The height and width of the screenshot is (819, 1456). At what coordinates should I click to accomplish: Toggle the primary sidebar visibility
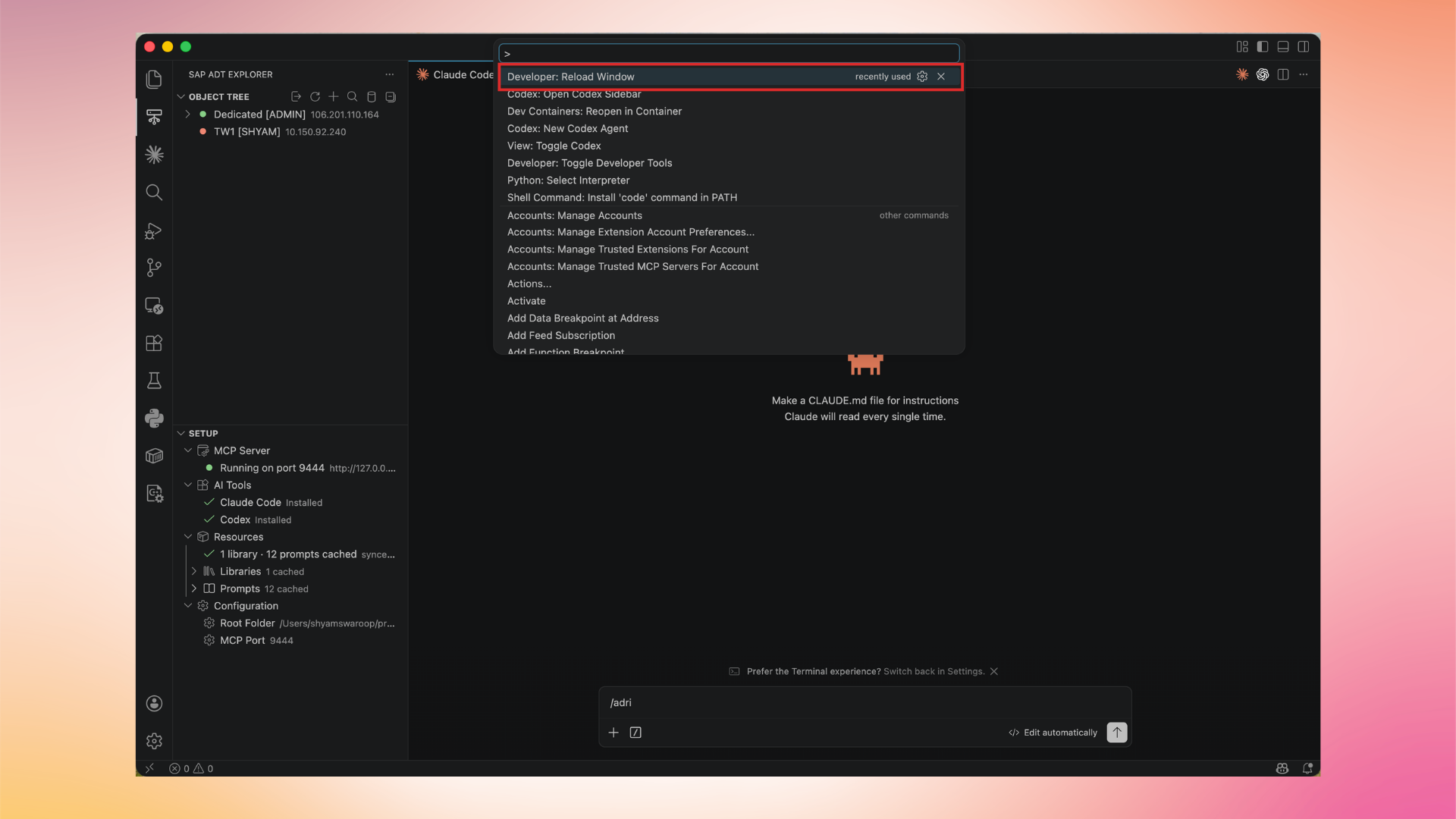tap(1262, 46)
